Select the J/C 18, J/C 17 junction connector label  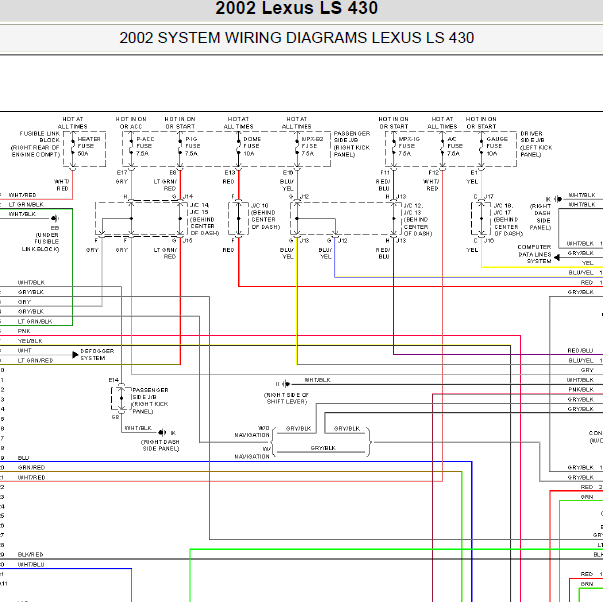pyautogui.click(x=508, y=219)
